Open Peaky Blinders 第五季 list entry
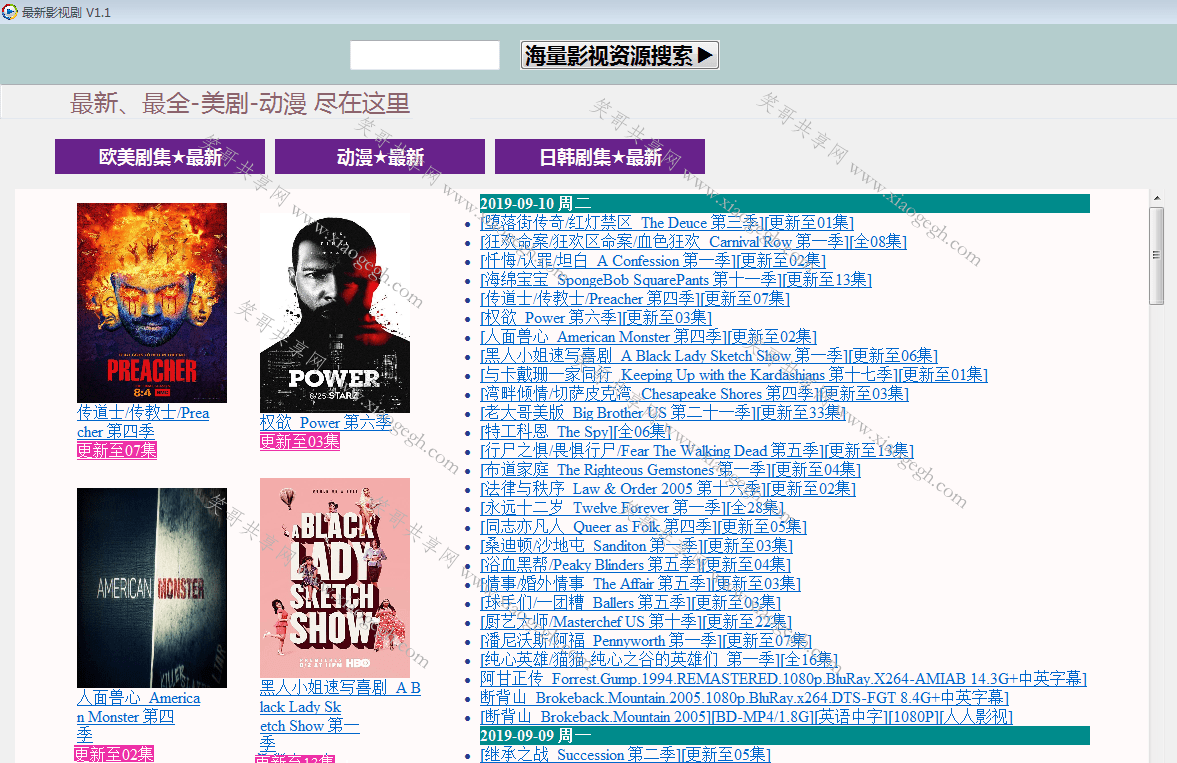This screenshot has width=1177, height=763. [x=636, y=565]
